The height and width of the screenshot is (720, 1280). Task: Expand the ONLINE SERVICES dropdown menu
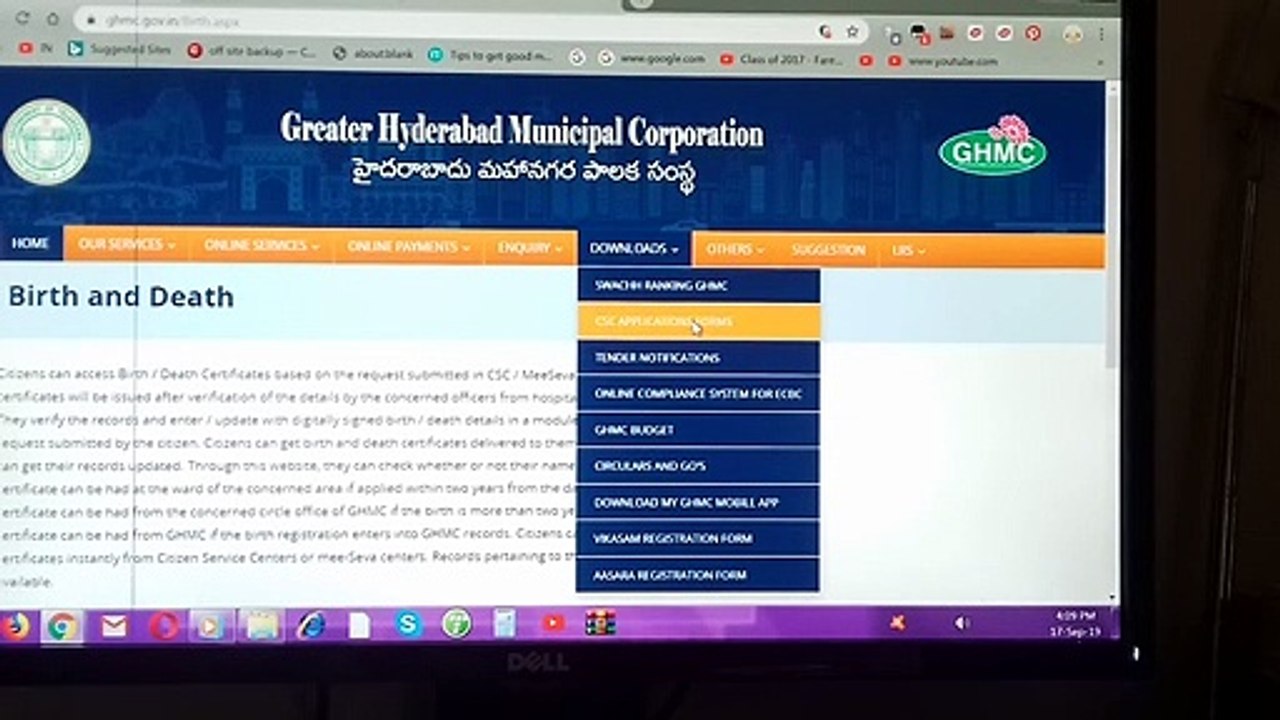[261, 245]
